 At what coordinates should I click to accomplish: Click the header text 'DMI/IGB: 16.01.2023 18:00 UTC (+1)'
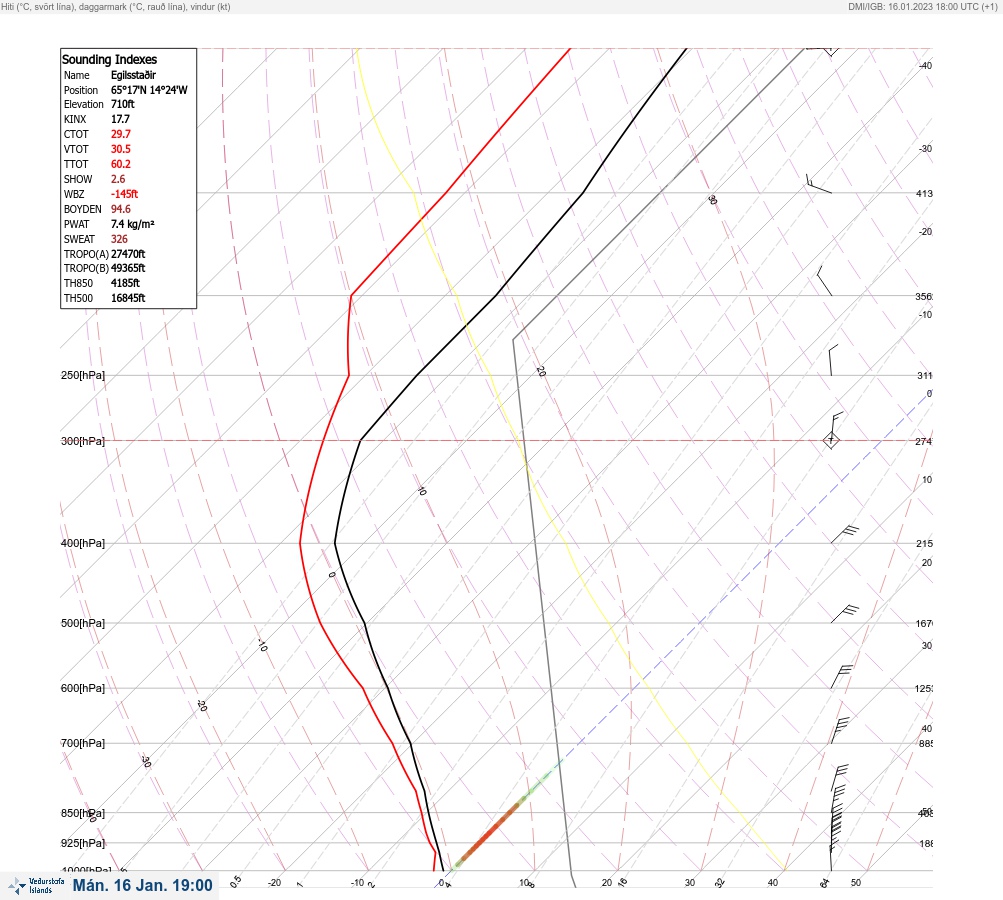tap(923, 6)
